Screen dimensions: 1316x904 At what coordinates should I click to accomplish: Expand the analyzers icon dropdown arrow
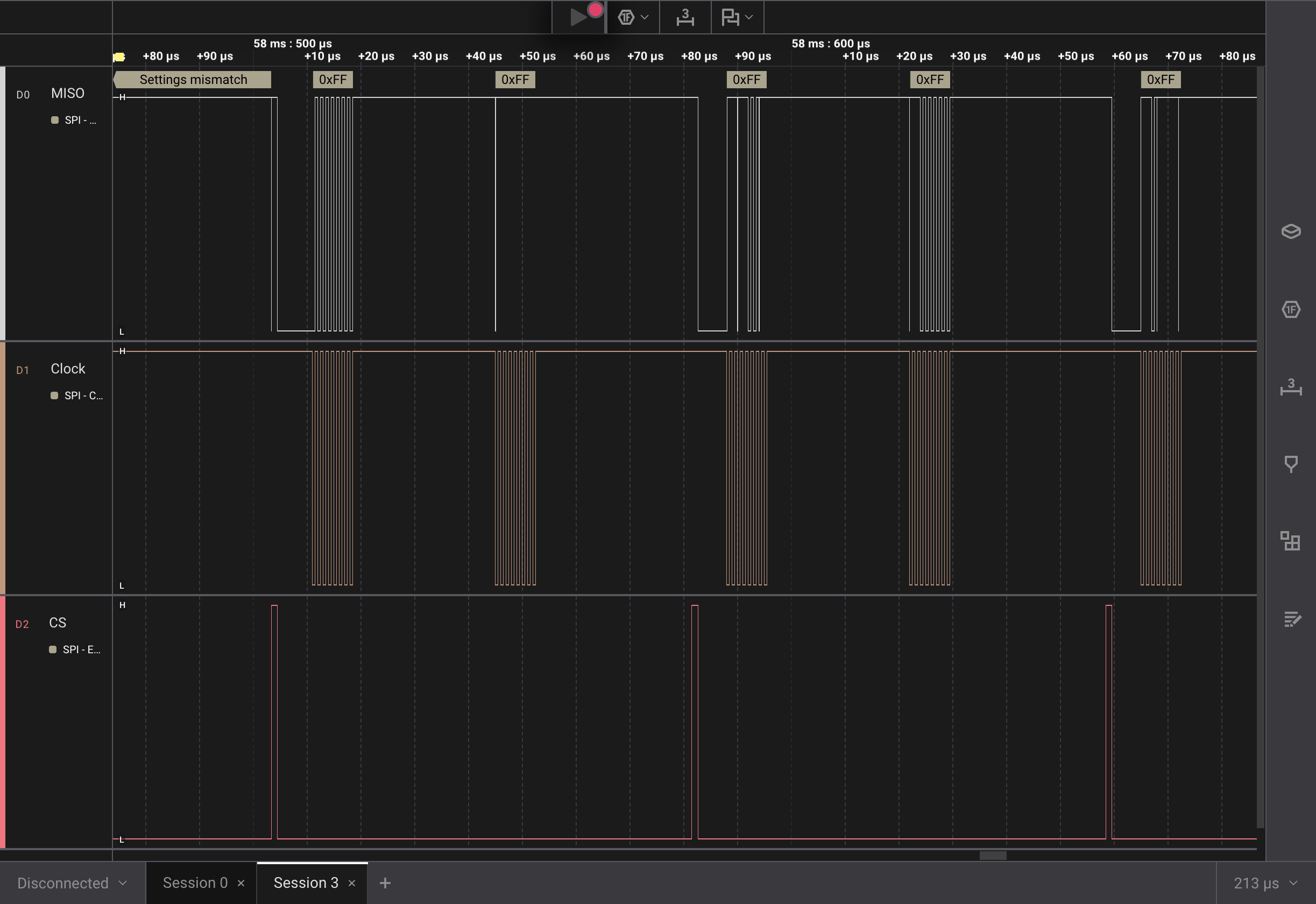coord(645,18)
